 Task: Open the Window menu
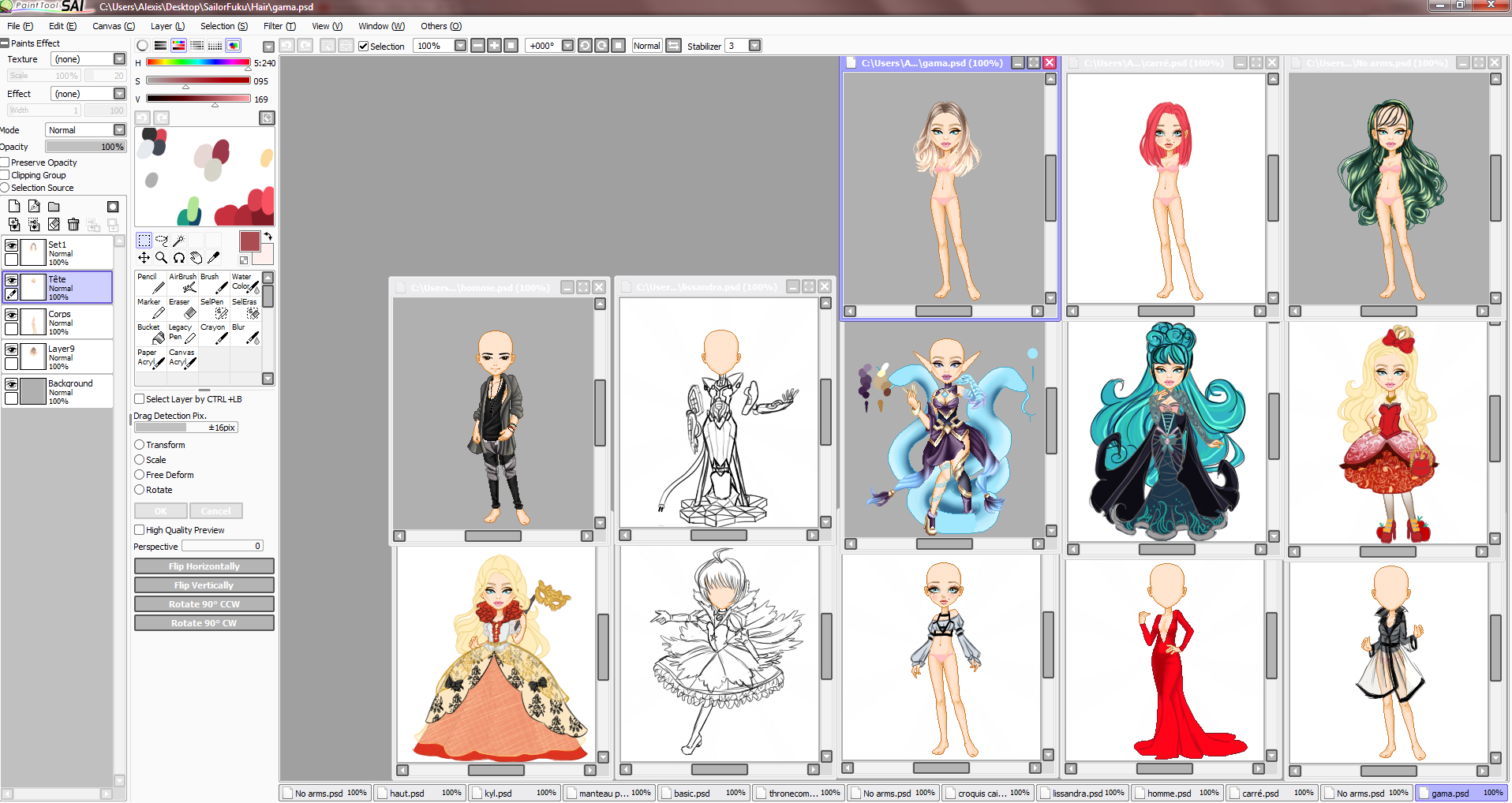(x=381, y=26)
